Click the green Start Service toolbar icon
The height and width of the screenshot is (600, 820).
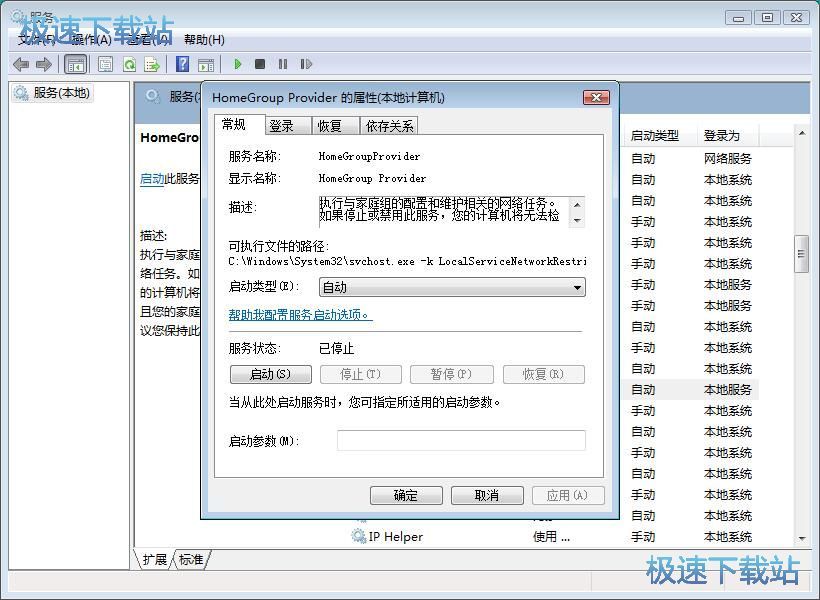[x=237, y=64]
